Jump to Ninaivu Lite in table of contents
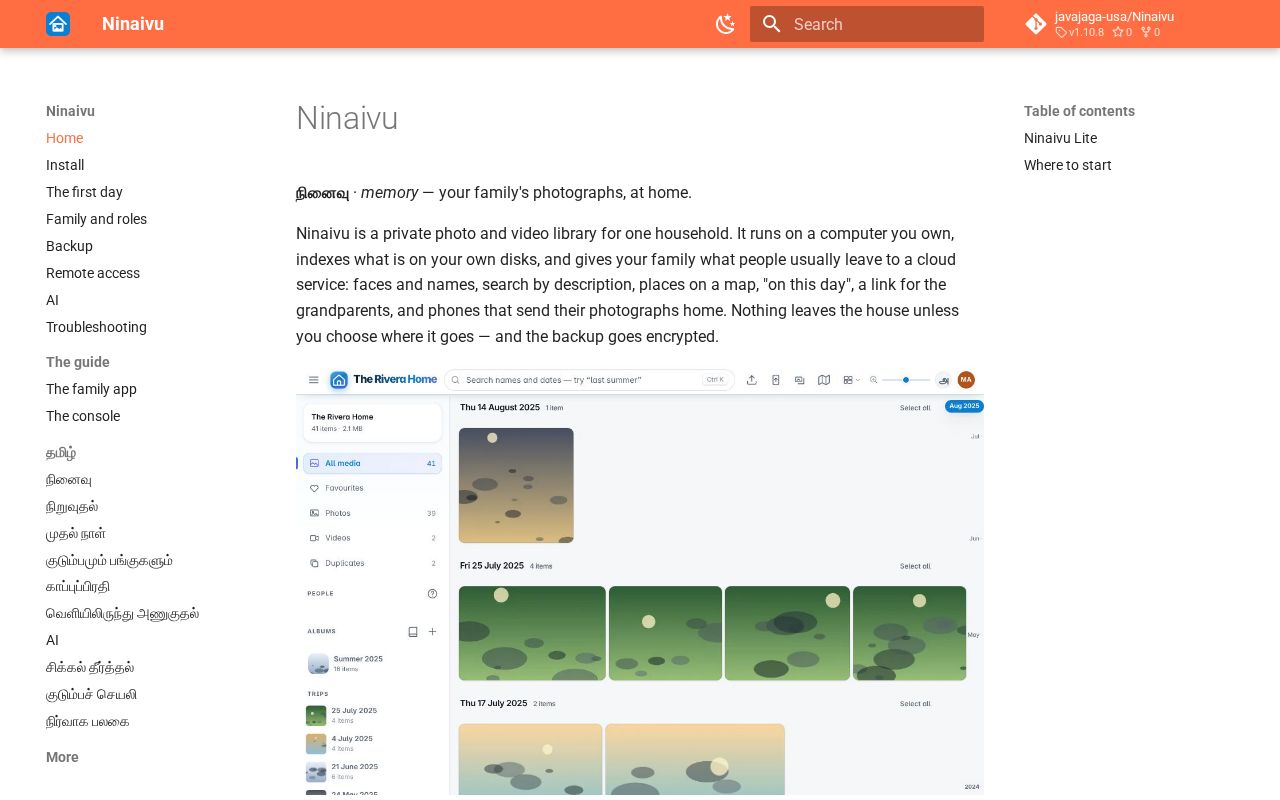The width and height of the screenshot is (1280, 800). click(1060, 138)
